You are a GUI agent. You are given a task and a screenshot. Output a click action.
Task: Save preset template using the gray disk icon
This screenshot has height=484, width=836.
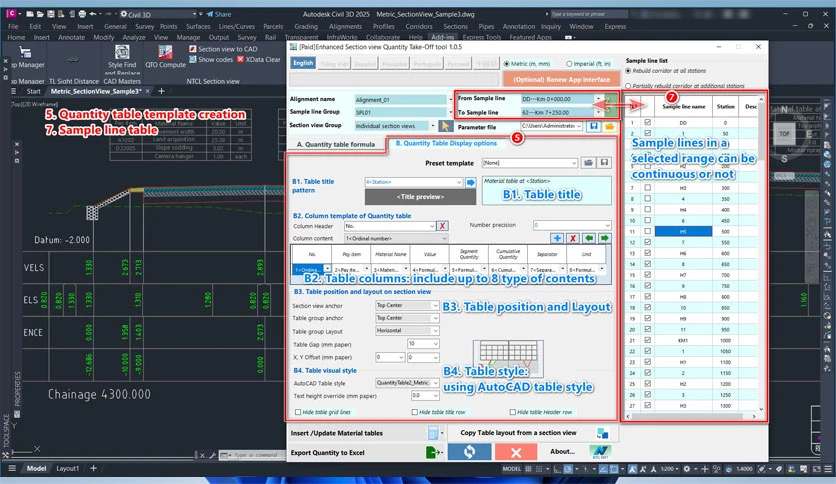pos(604,163)
